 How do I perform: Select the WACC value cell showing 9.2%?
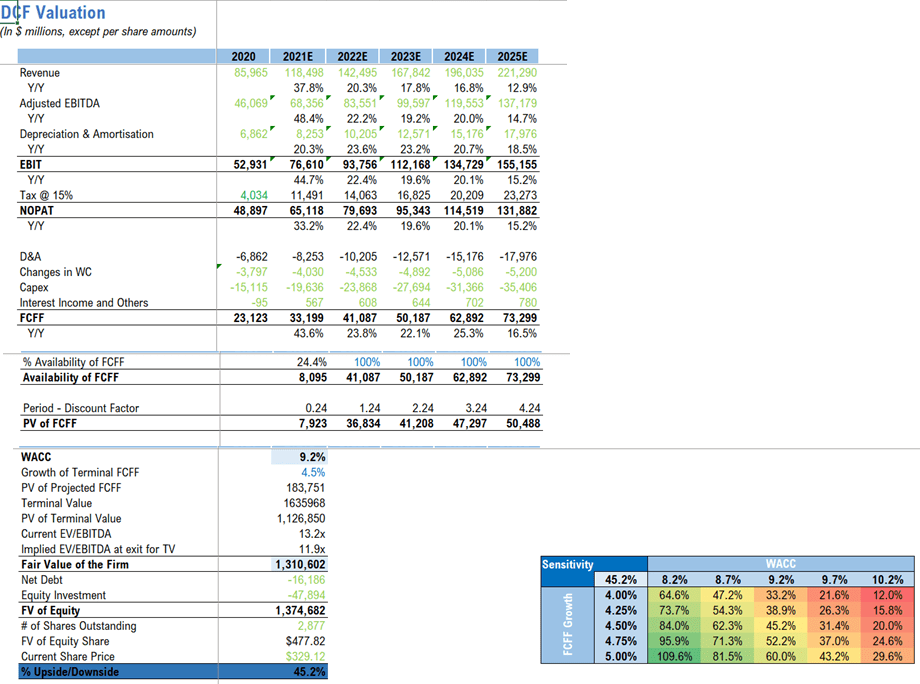pyautogui.click(x=299, y=457)
